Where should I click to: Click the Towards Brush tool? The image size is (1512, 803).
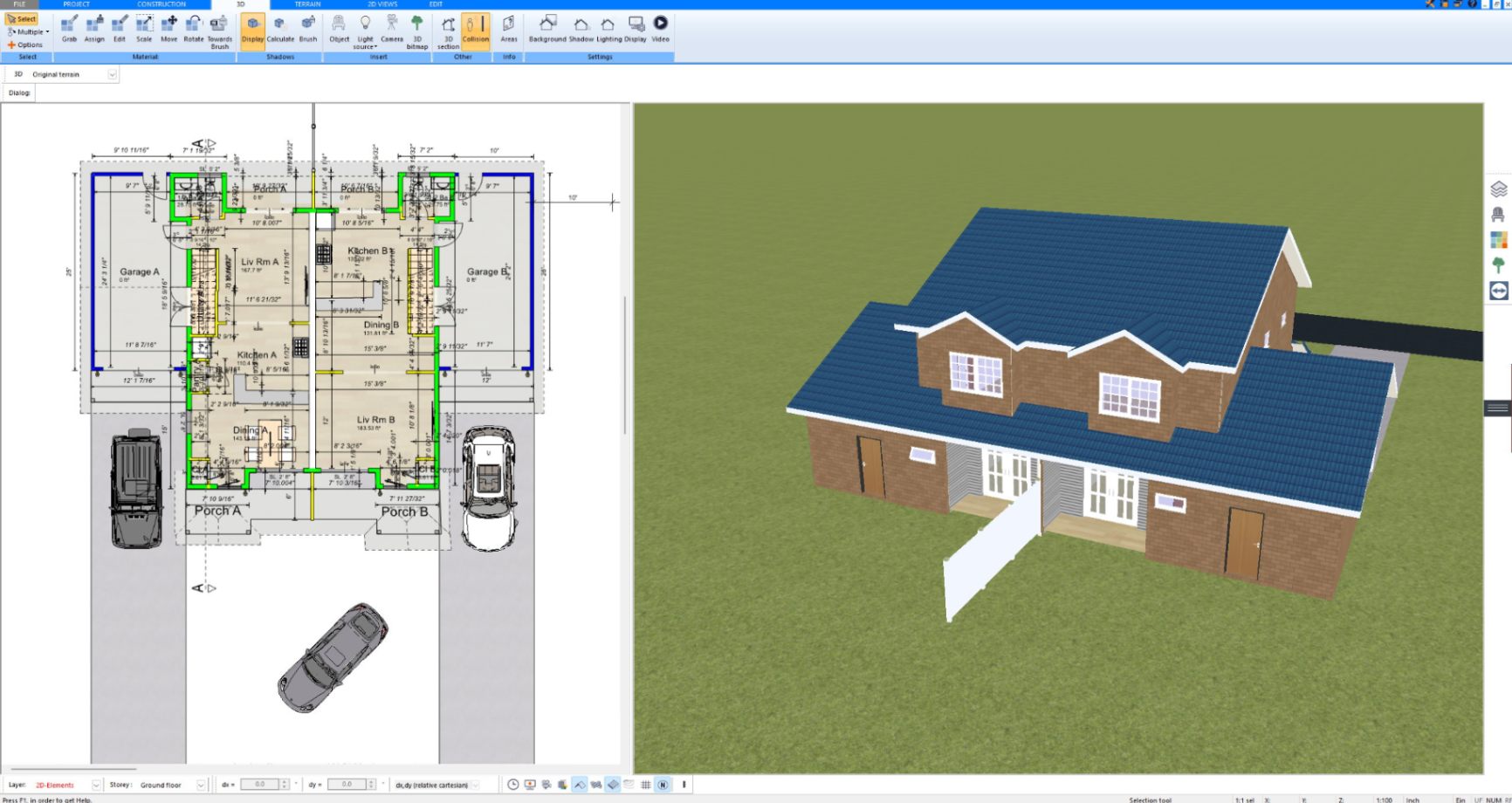tap(220, 31)
